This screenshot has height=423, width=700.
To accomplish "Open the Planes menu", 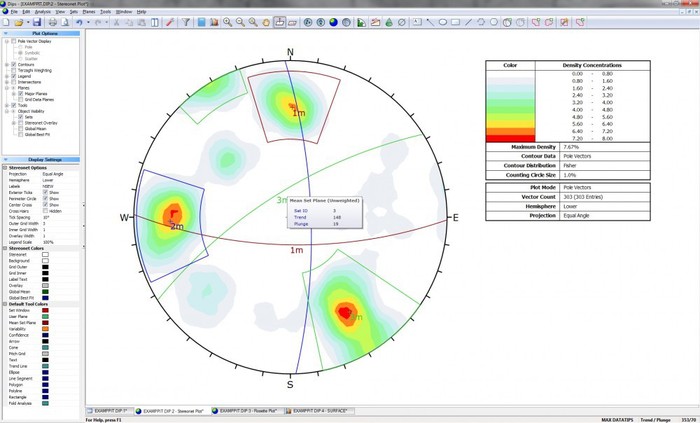I will (90, 11).
